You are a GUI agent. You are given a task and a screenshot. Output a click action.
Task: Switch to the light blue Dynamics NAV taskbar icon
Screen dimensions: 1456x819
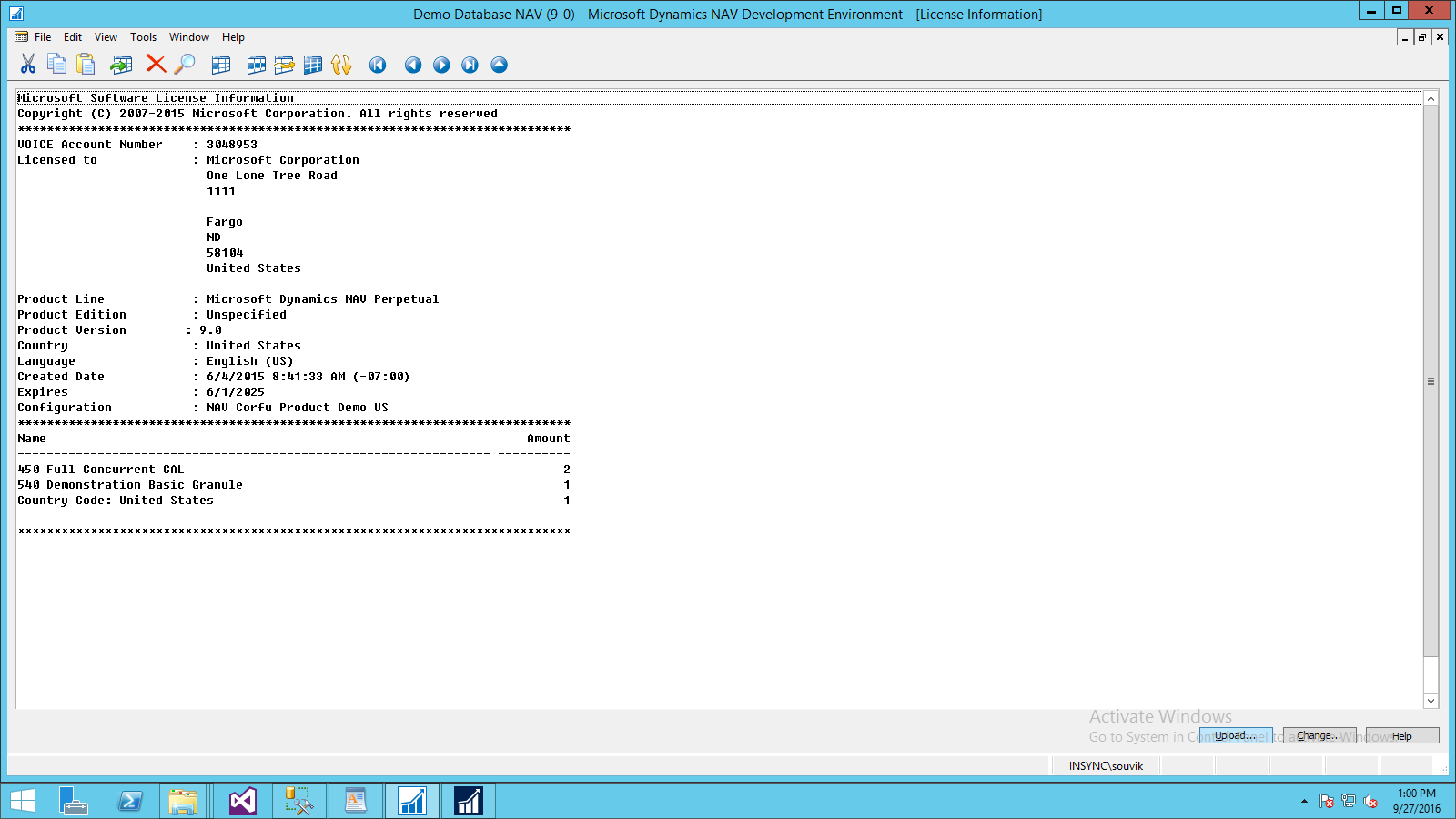412,801
